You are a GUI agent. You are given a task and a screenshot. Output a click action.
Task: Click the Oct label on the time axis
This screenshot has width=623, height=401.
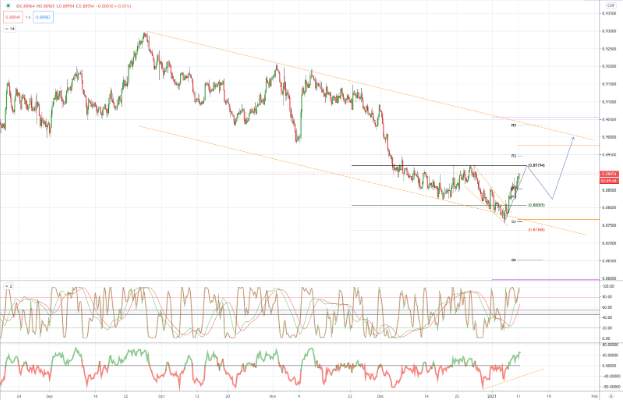click(161, 396)
